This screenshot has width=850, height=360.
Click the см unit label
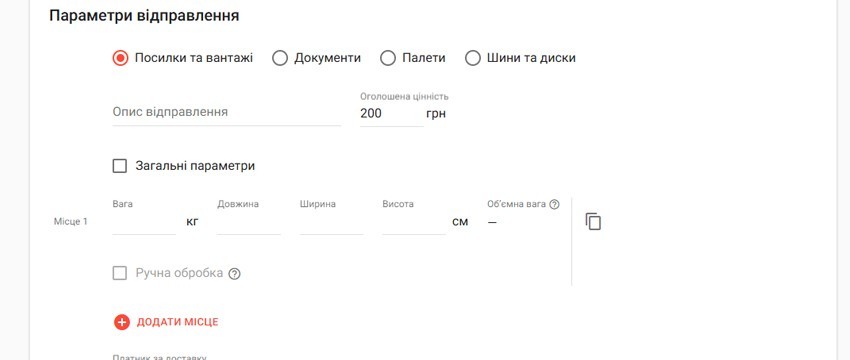460,222
